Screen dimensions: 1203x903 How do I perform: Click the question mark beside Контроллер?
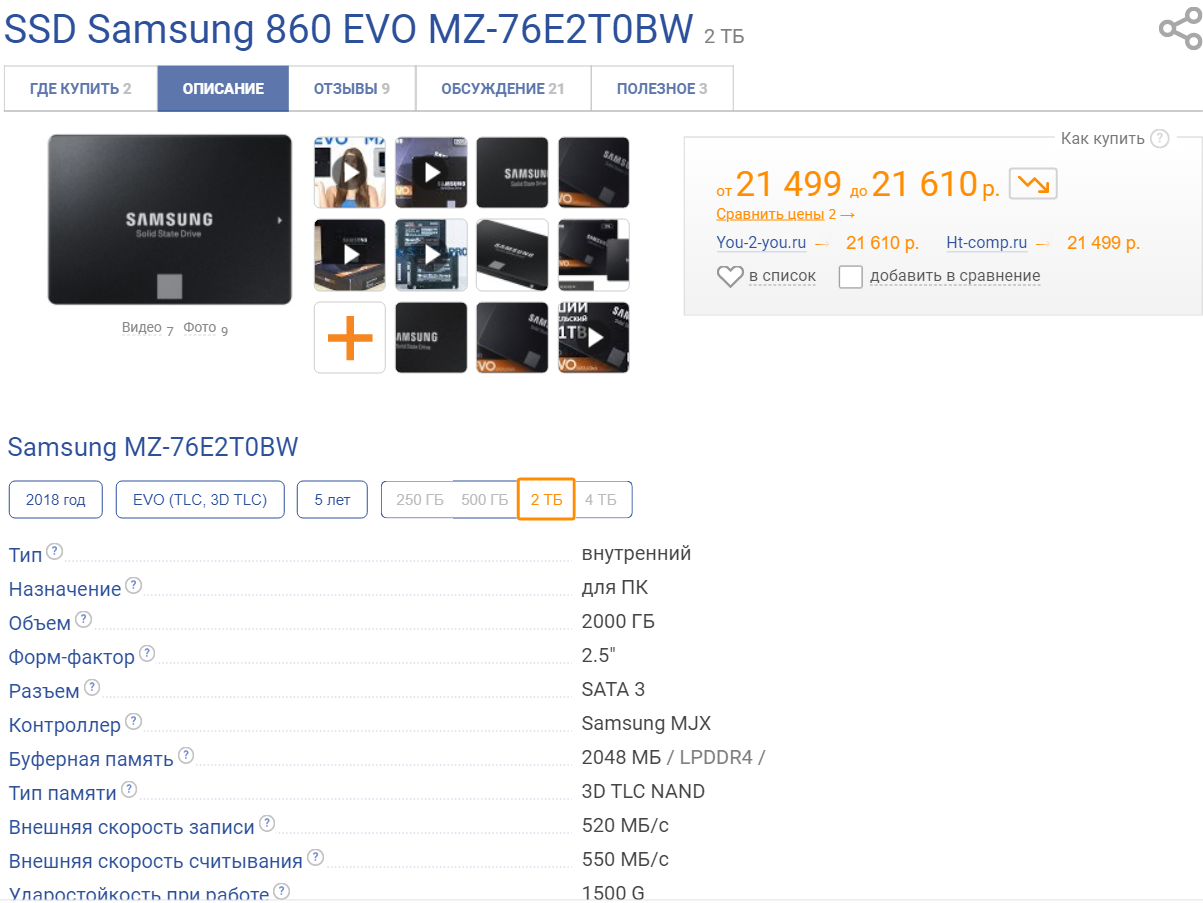point(133,722)
